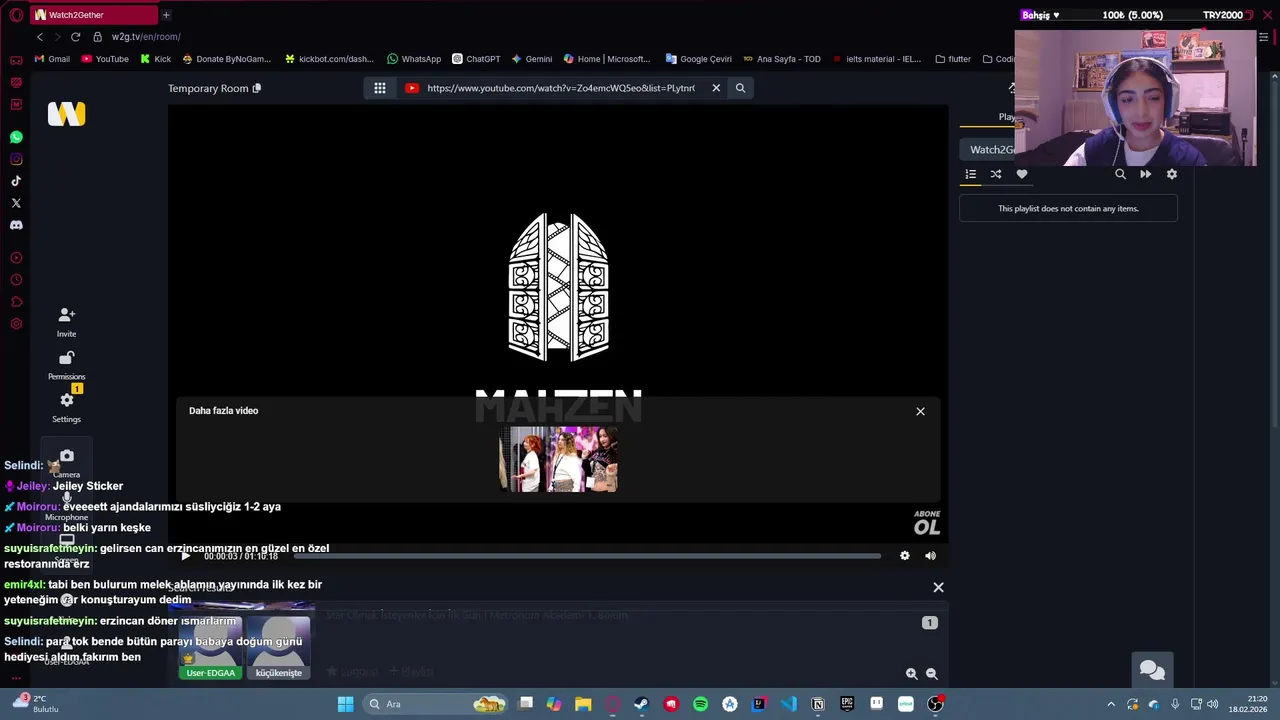1280x720 pixels.
Task: Zoom out the user avatars
Action: click(932, 674)
